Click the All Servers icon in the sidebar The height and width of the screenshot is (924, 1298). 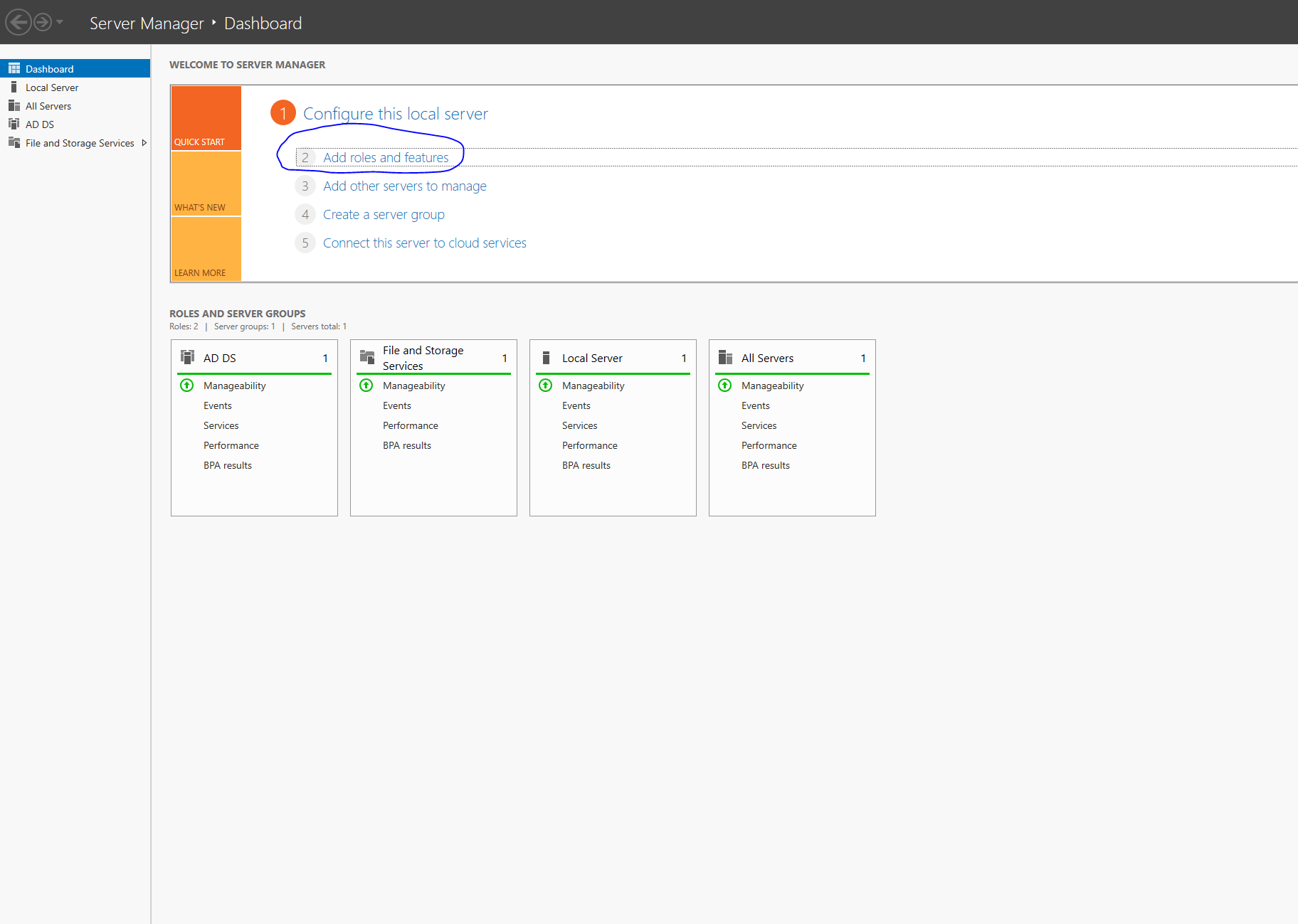(x=16, y=105)
